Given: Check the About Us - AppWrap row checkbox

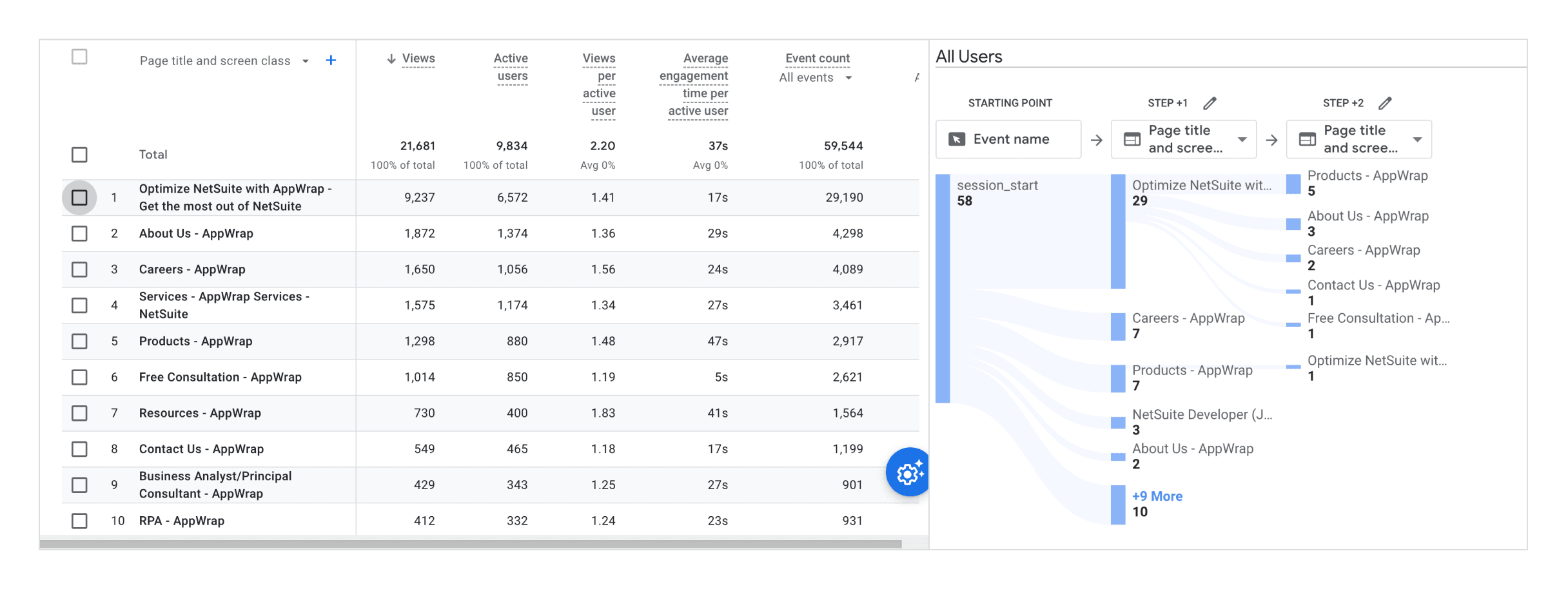Looking at the screenshot, I should (79, 233).
